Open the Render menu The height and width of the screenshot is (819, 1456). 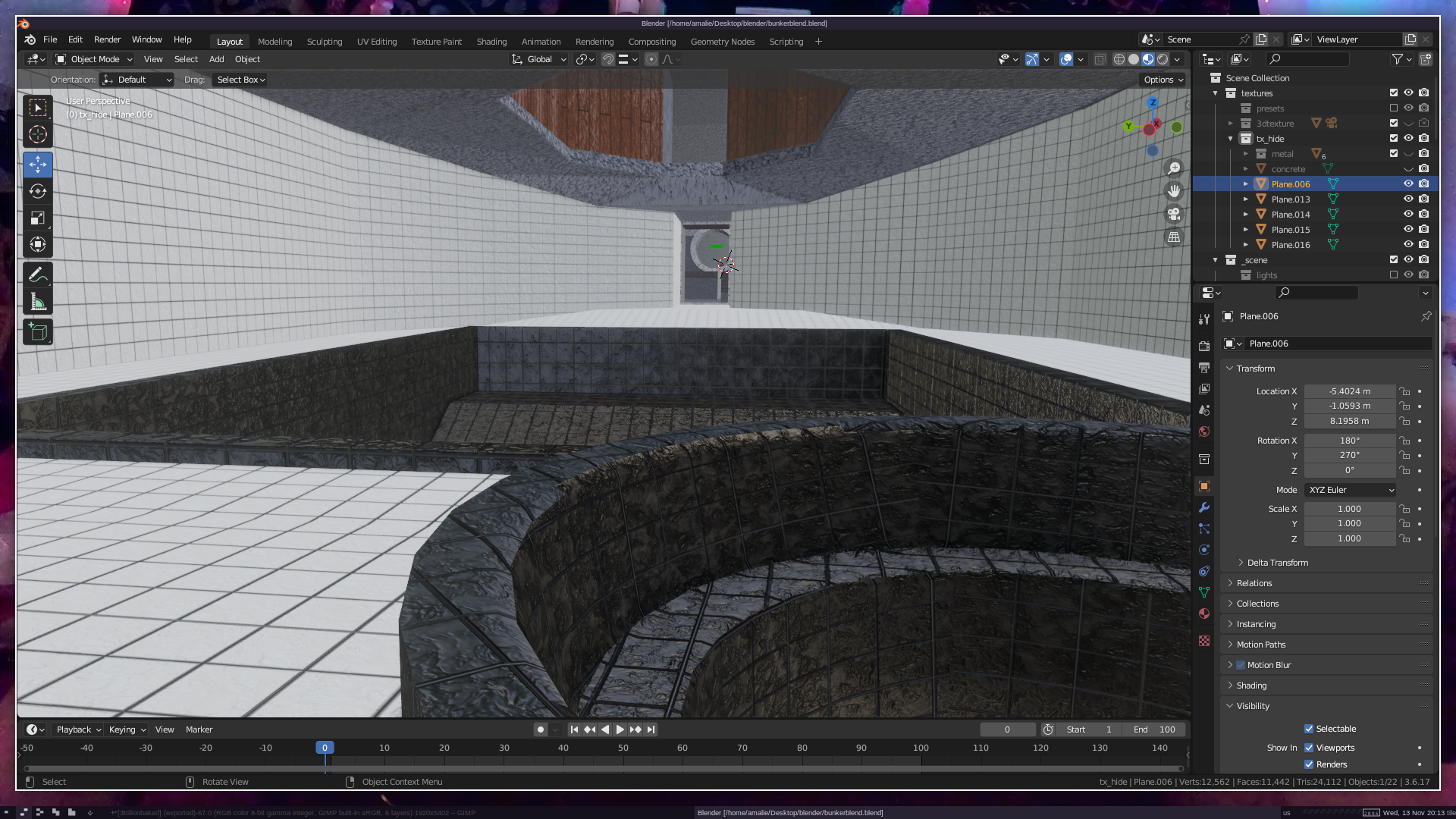coord(107,39)
